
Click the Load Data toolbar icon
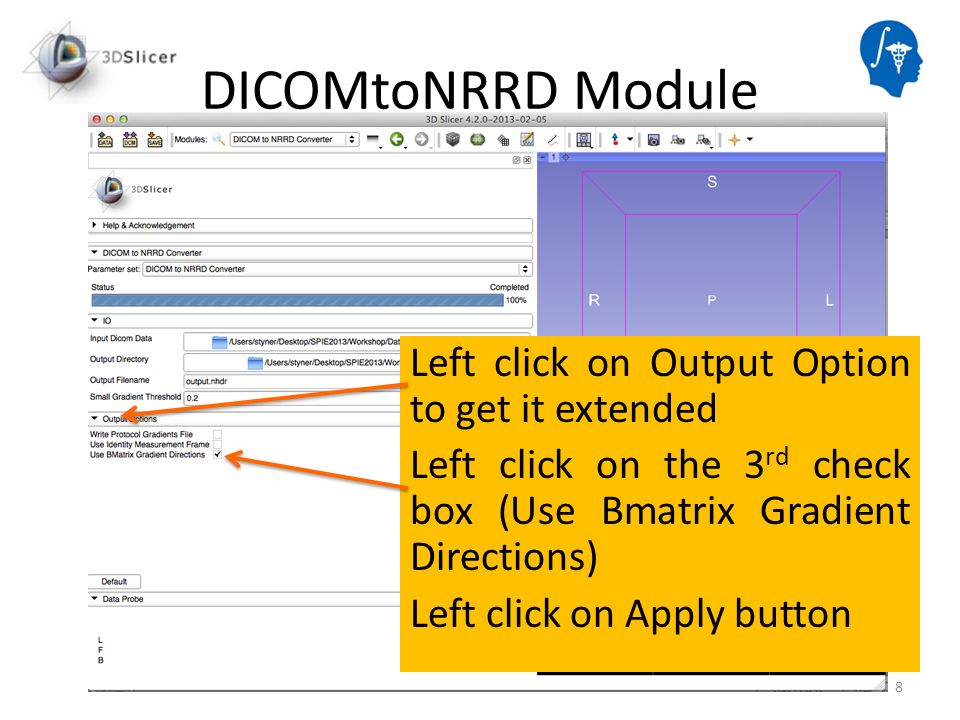[105, 140]
